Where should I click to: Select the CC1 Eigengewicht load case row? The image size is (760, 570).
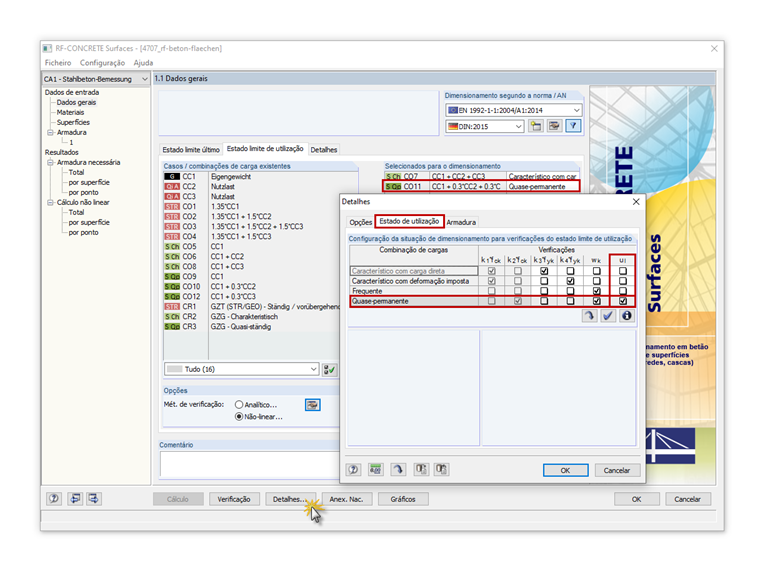(261, 176)
